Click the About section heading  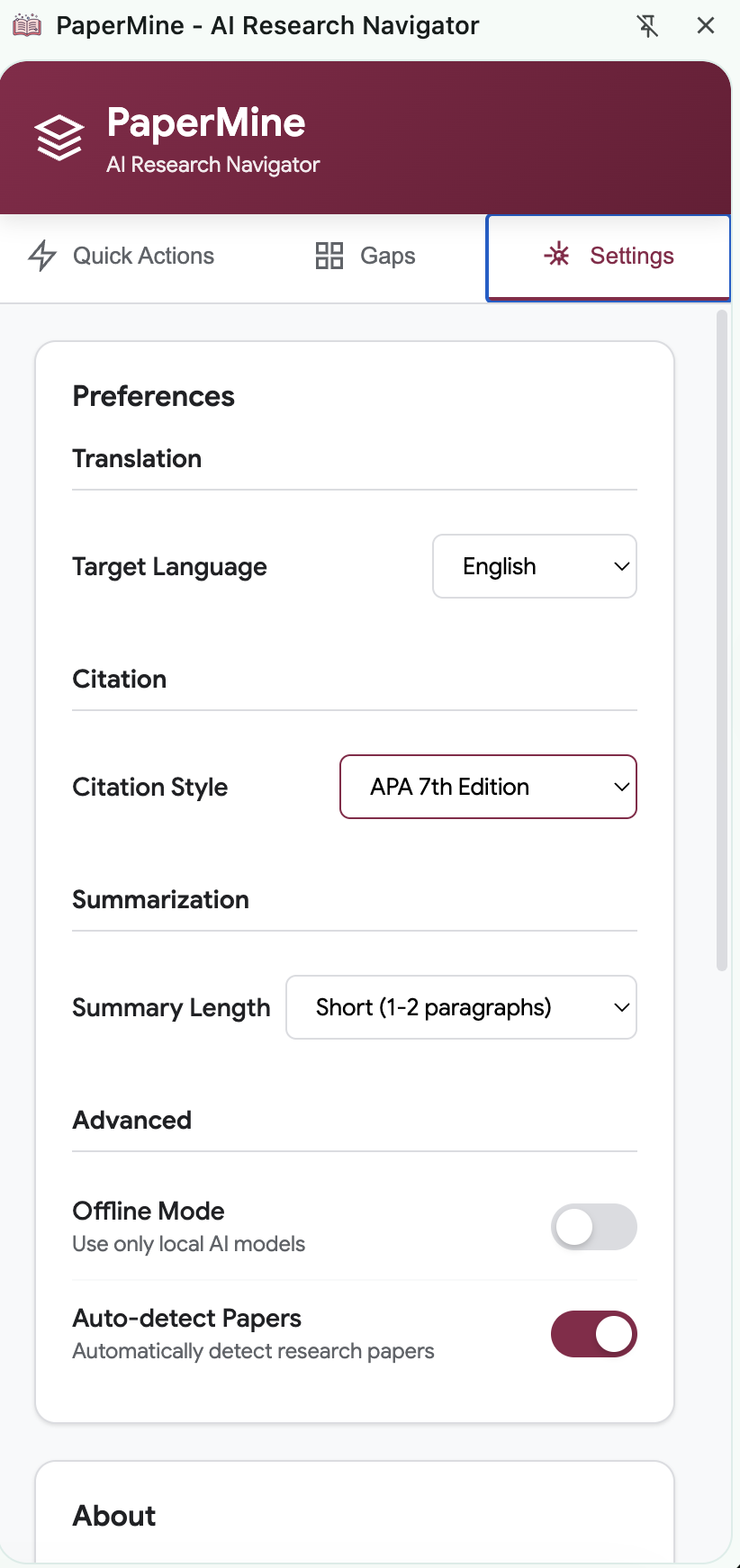point(114,1516)
